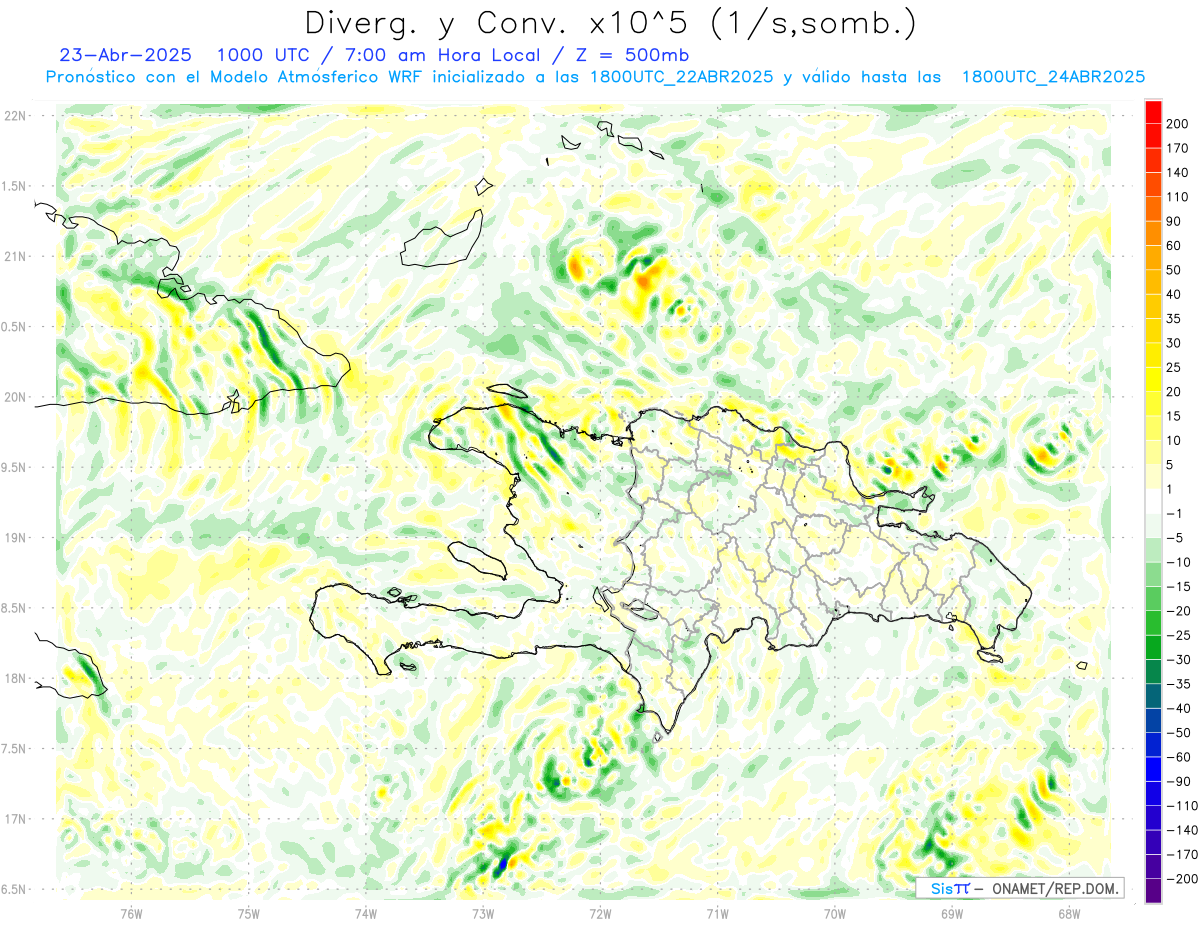Image resolution: width=1200 pixels, height=927 pixels.
Task: Click the colorbar value '110'
Action: [x=1179, y=197]
